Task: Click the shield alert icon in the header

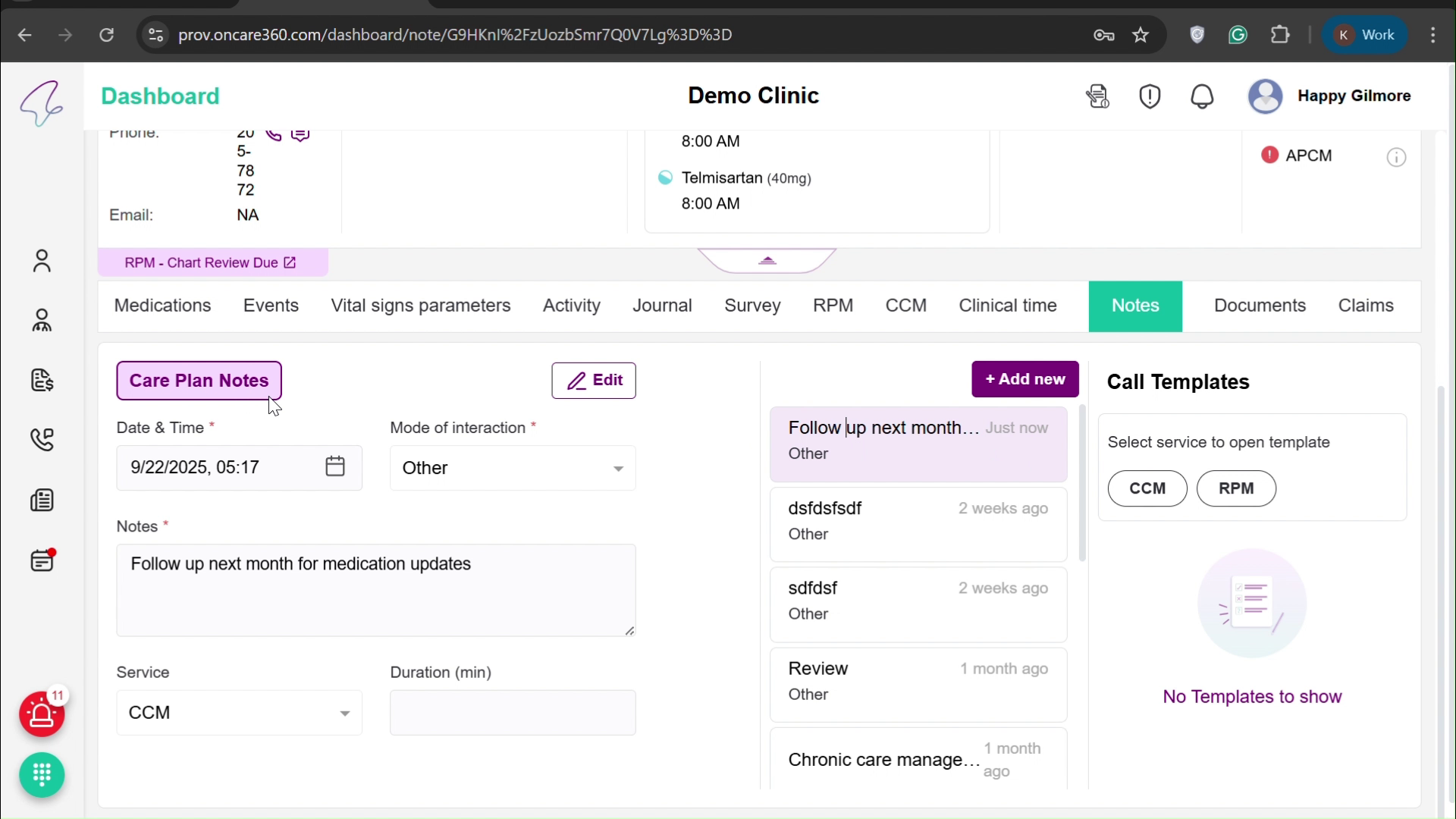Action: pyautogui.click(x=1149, y=96)
